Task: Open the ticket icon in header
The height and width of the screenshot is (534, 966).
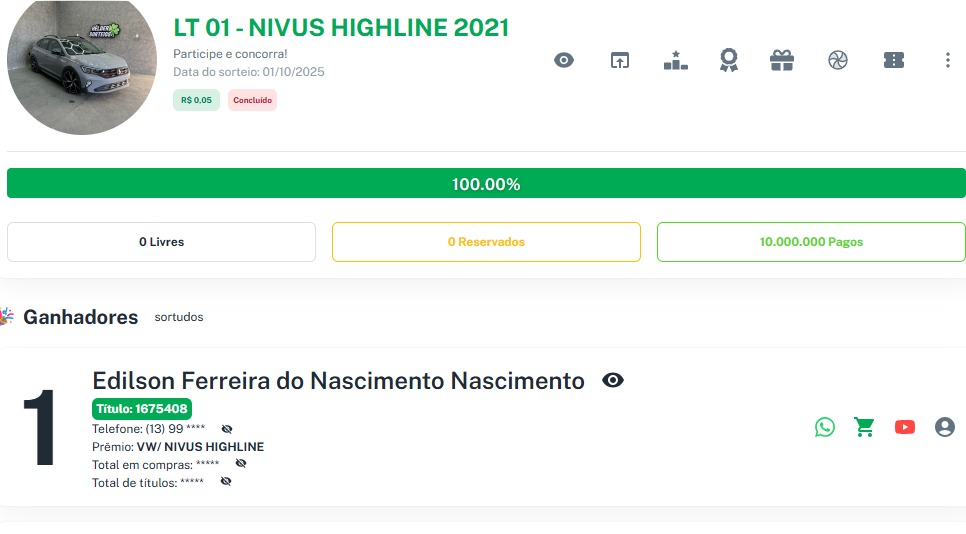Action: click(894, 60)
